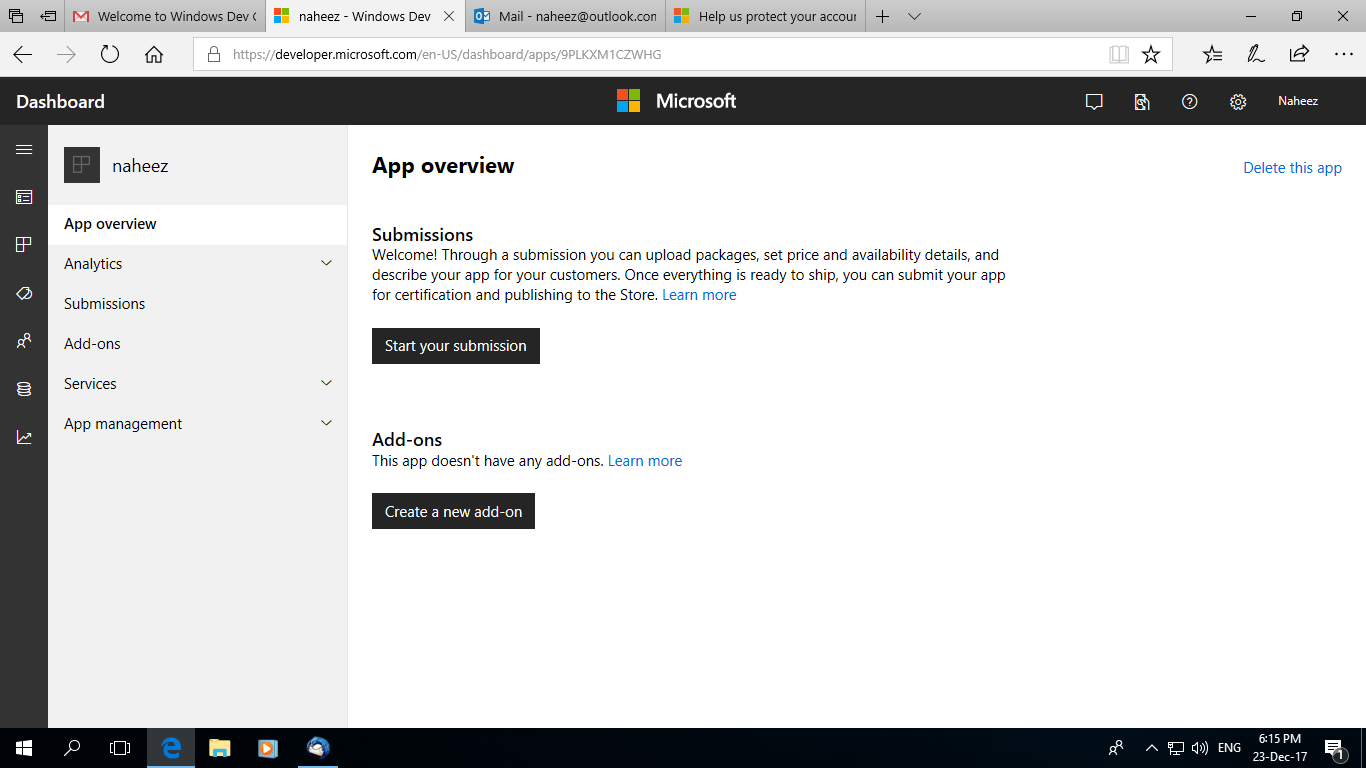Expand the App management section
The height and width of the screenshot is (768, 1366).
(326, 423)
